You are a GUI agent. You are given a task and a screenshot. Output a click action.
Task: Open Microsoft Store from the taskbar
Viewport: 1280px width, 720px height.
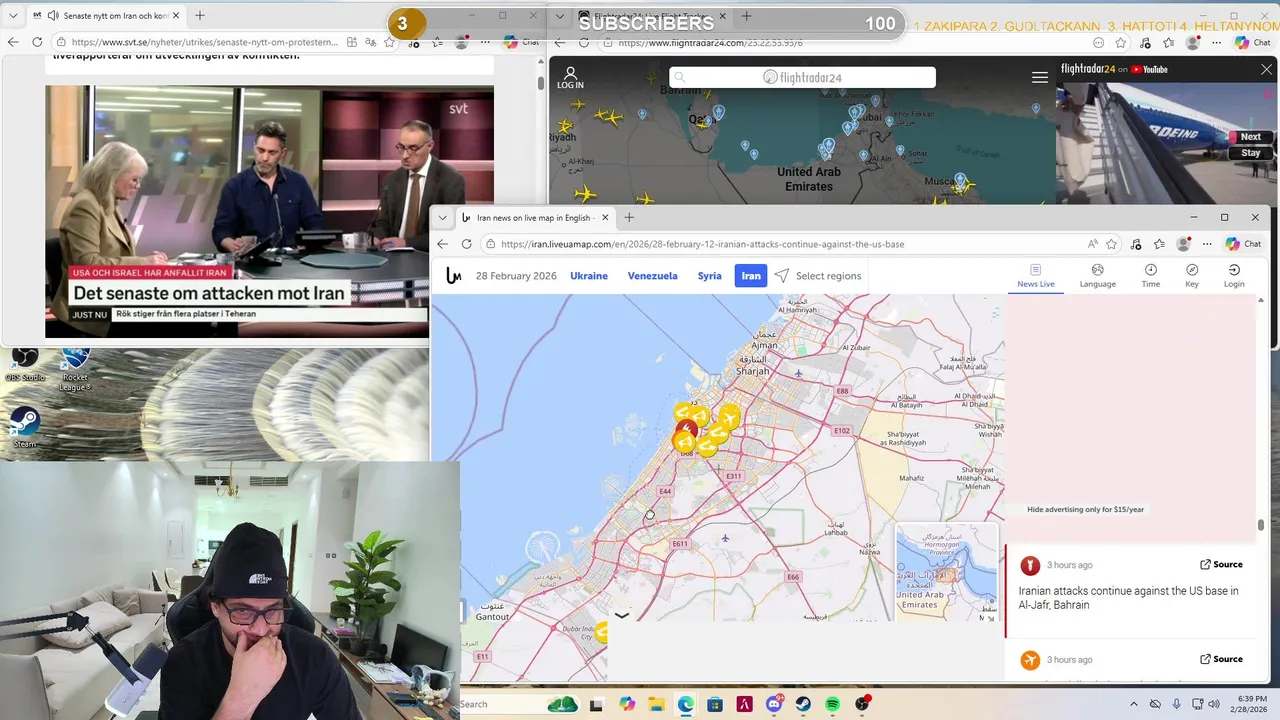715,705
